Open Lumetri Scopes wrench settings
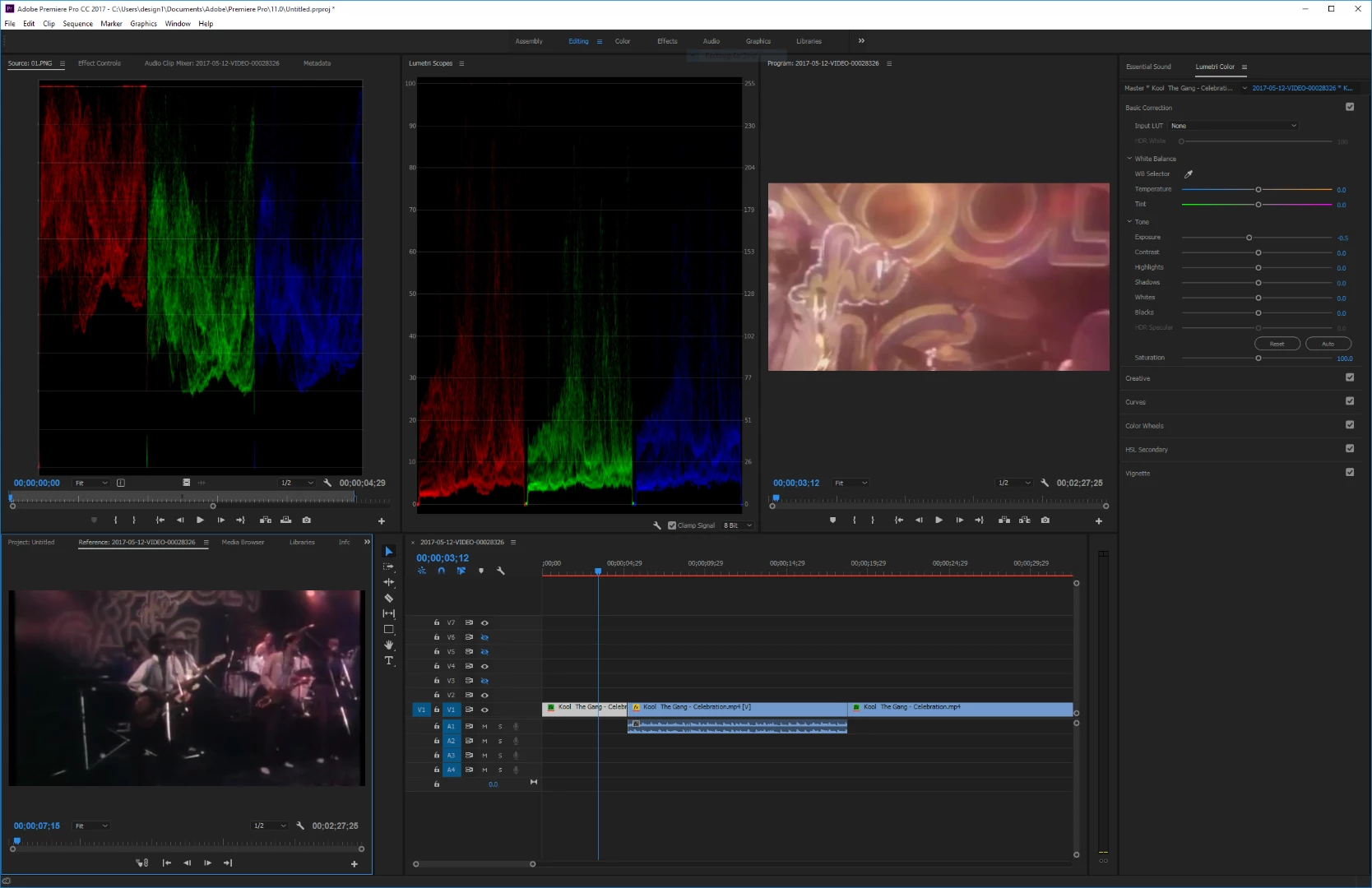 657,525
